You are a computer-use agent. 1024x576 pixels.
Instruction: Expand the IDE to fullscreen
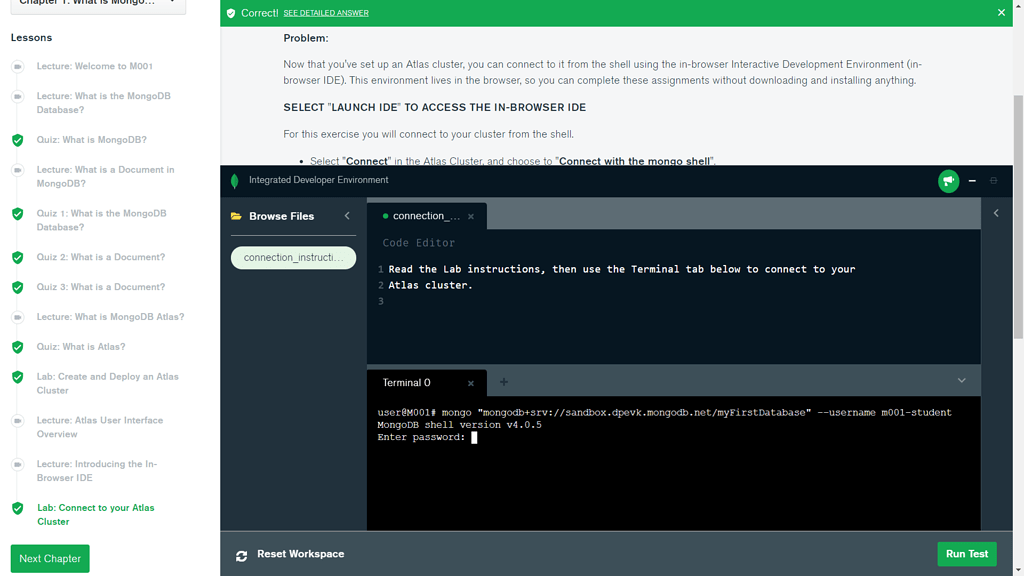[993, 182]
